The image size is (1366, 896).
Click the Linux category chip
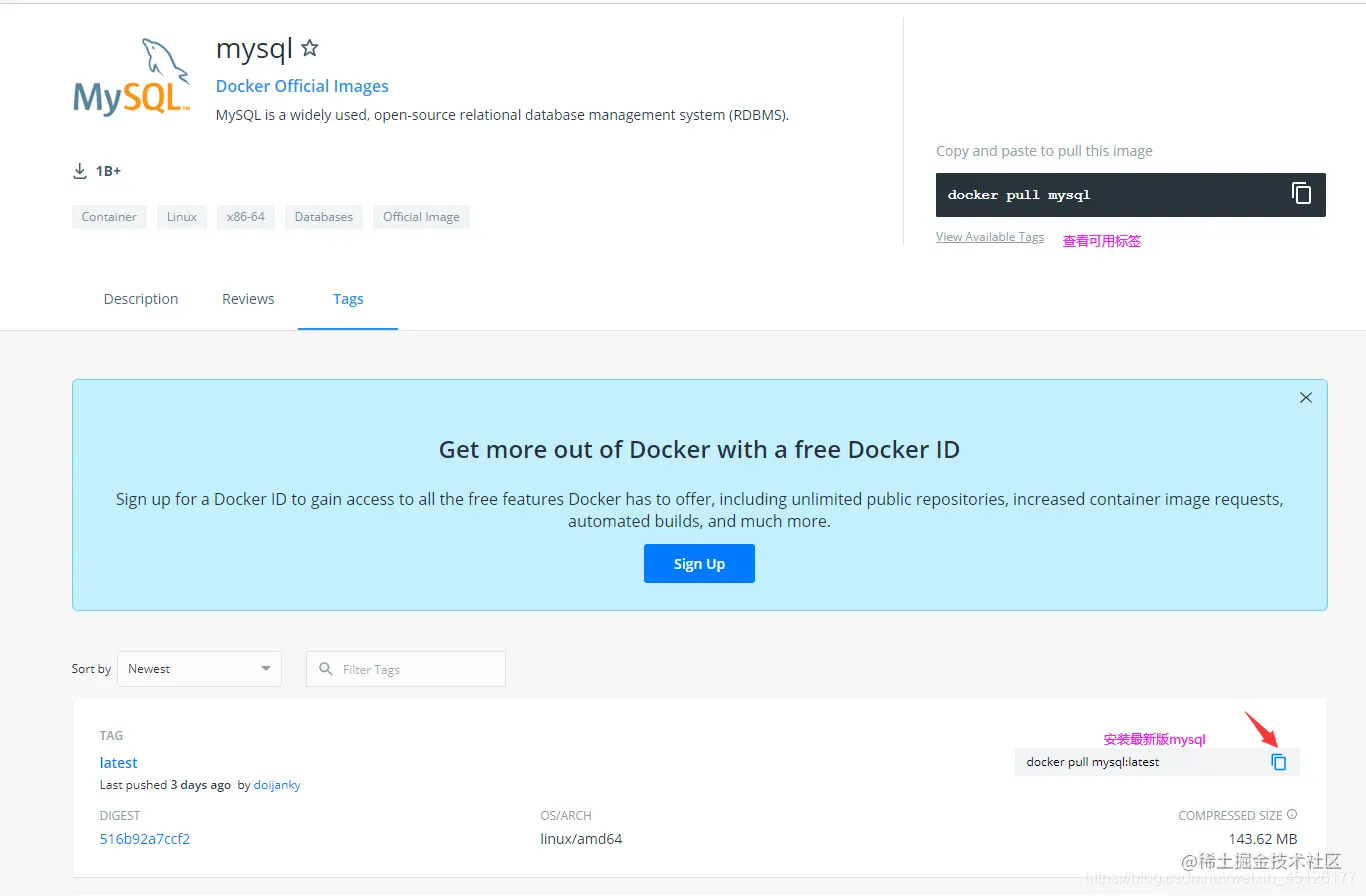(x=182, y=217)
